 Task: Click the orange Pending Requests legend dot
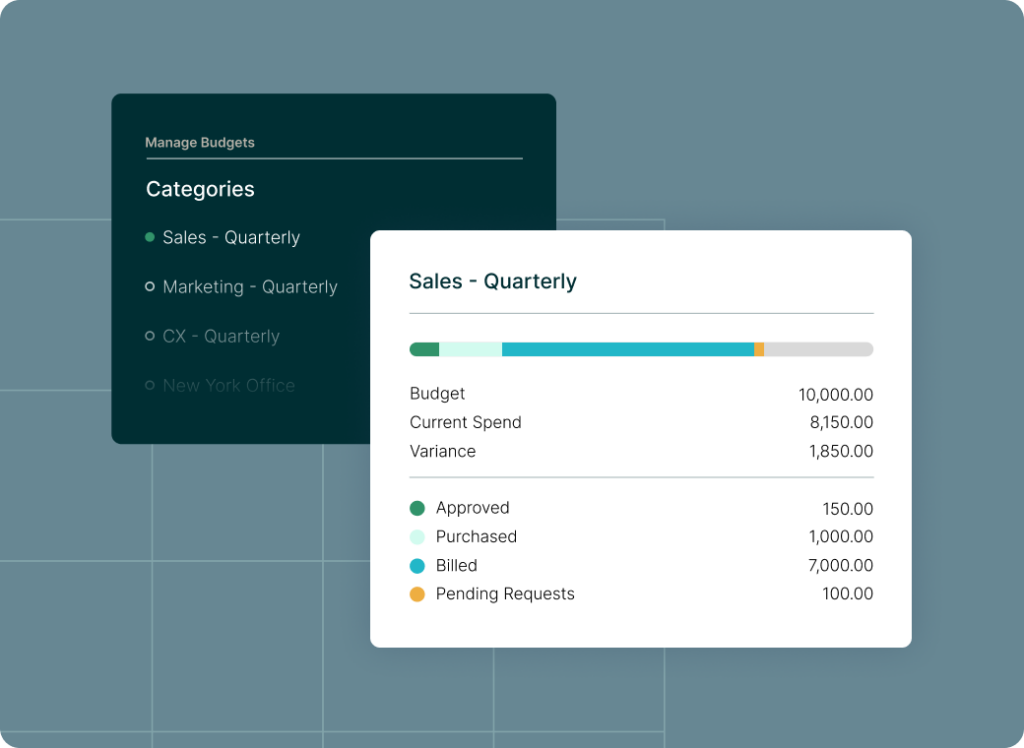coord(418,594)
